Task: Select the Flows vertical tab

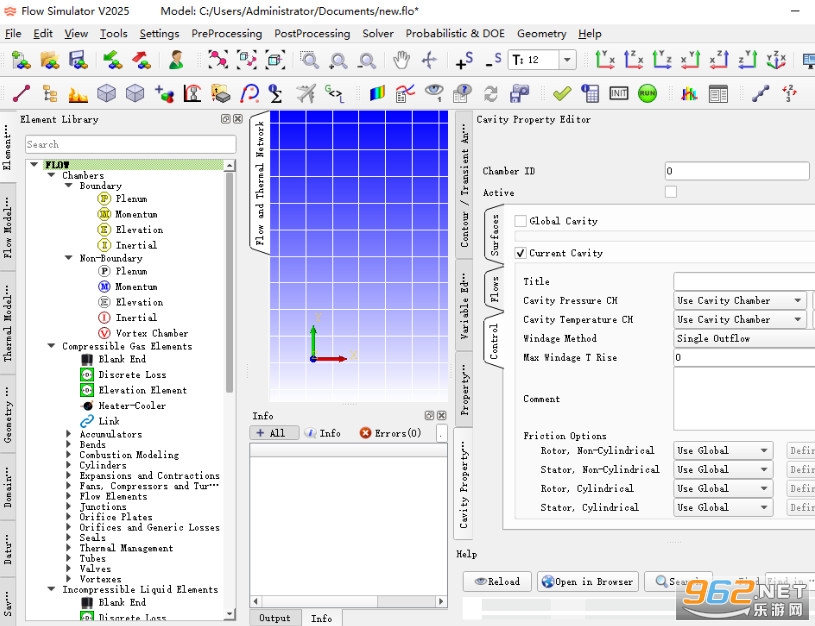Action: click(x=494, y=290)
